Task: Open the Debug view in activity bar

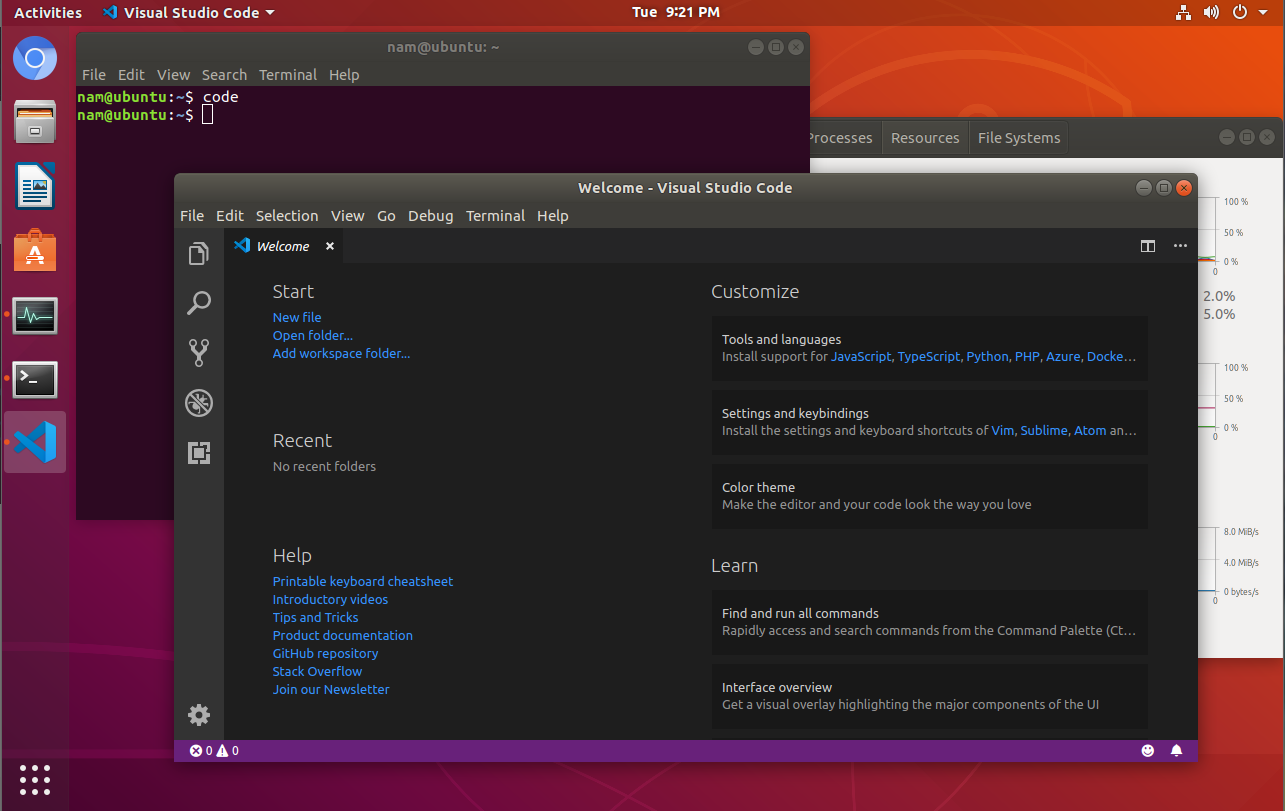Action: click(x=199, y=403)
